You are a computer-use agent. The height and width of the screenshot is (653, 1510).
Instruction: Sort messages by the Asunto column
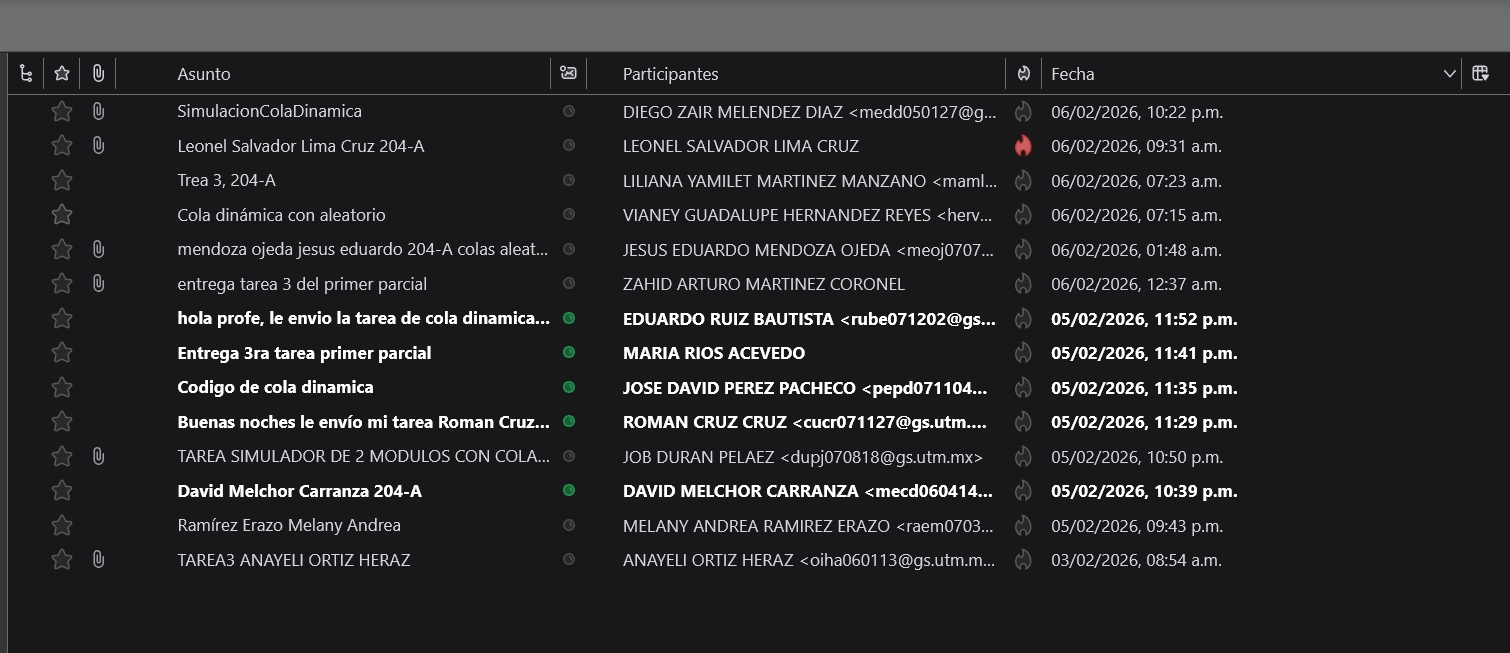[204, 74]
